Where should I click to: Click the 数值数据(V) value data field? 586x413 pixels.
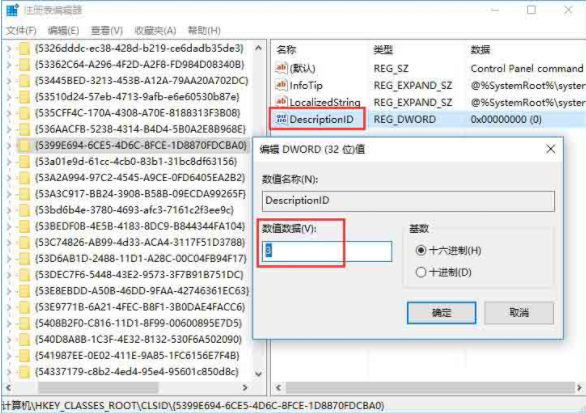tap(327, 251)
